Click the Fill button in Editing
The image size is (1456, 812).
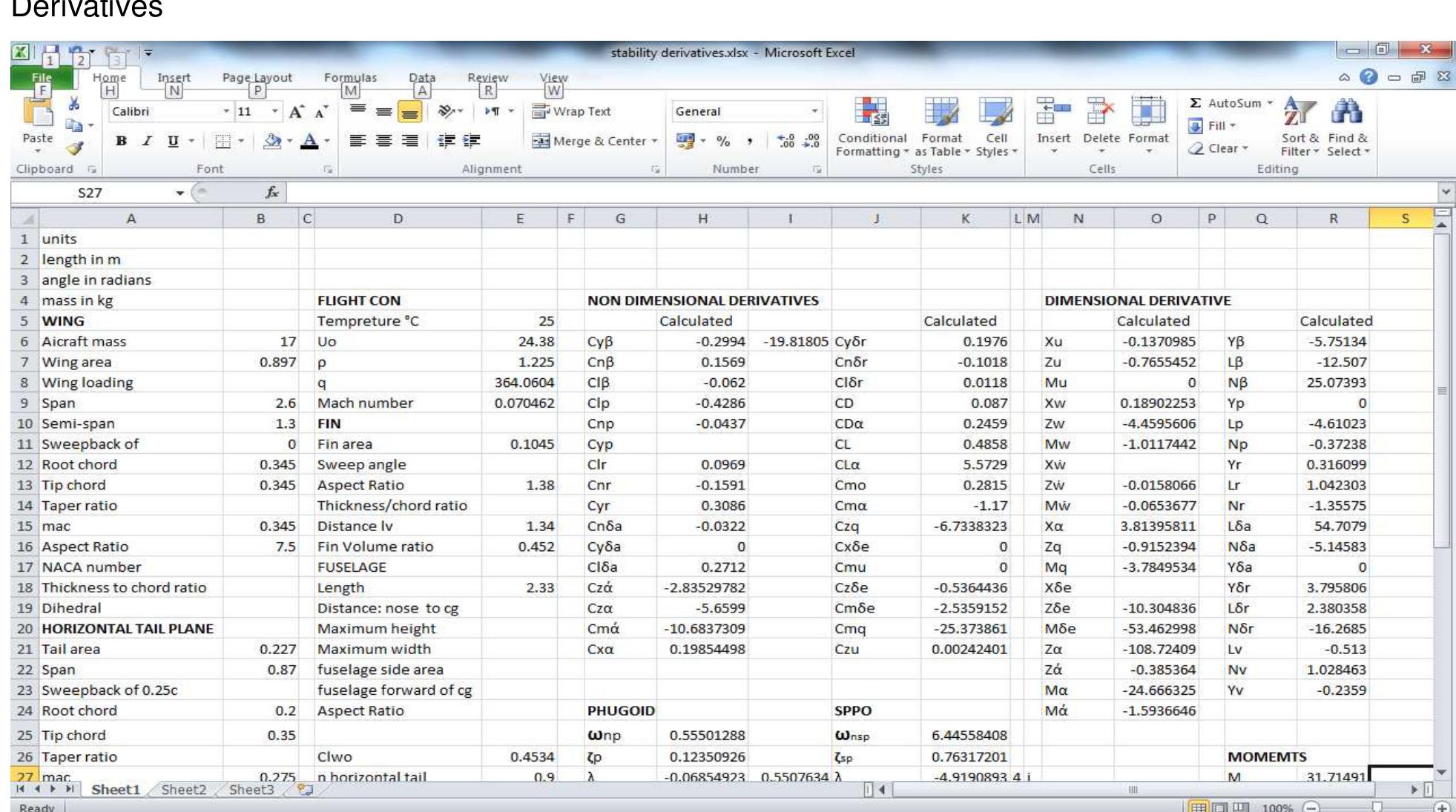tap(1210, 126)
